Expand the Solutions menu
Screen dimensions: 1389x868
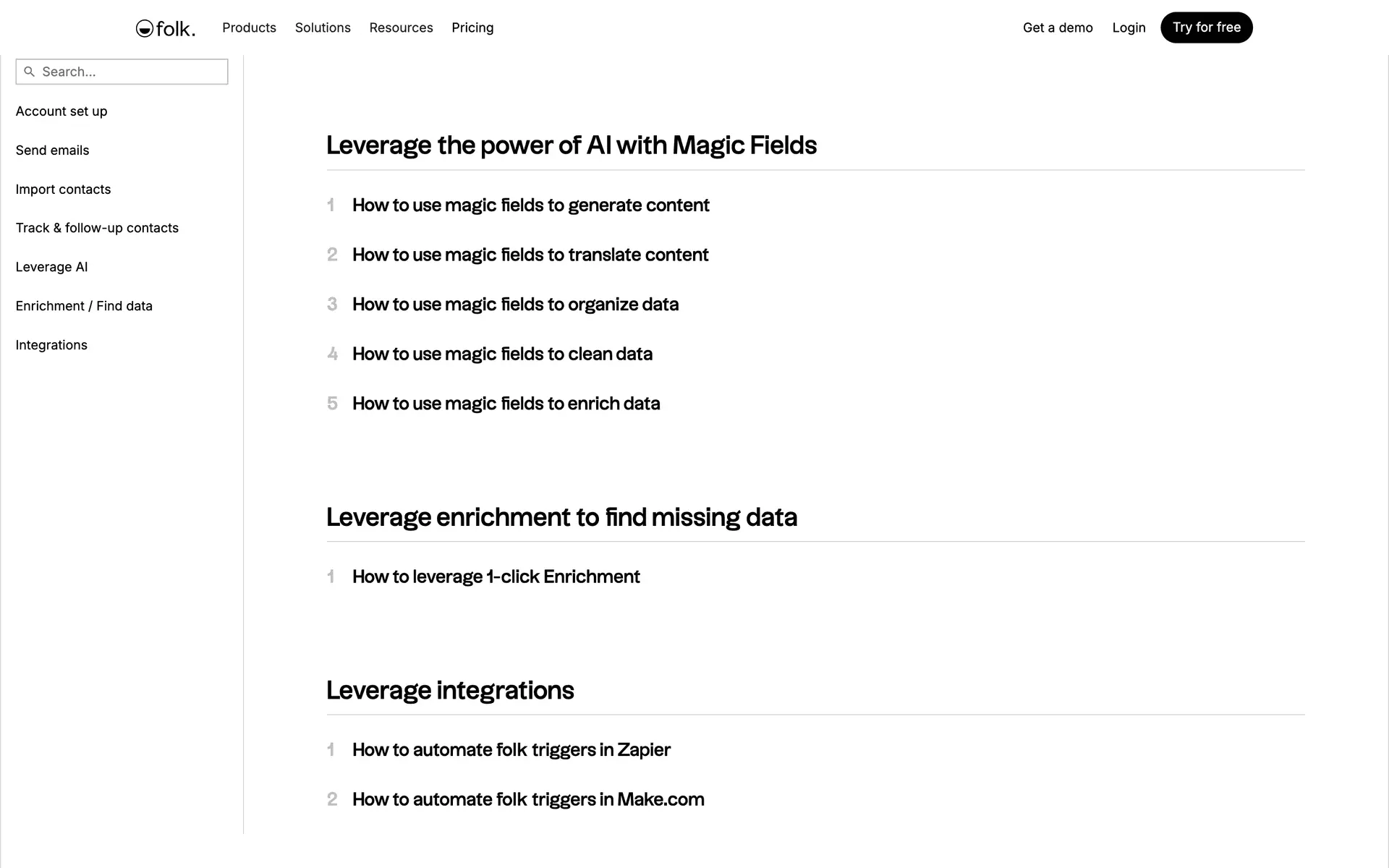click(323, 27)
